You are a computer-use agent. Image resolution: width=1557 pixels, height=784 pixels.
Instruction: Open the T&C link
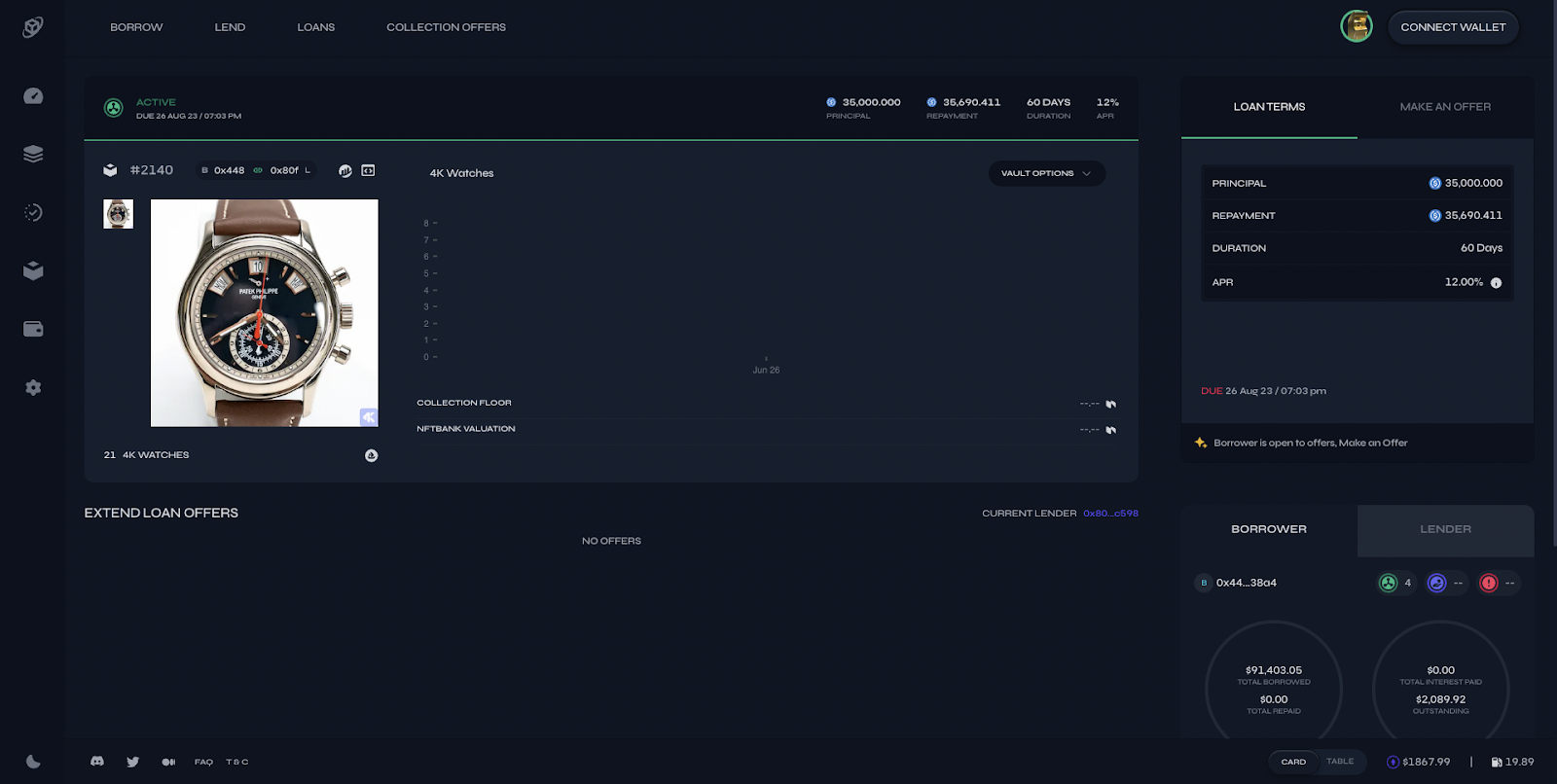click(237, 762)
